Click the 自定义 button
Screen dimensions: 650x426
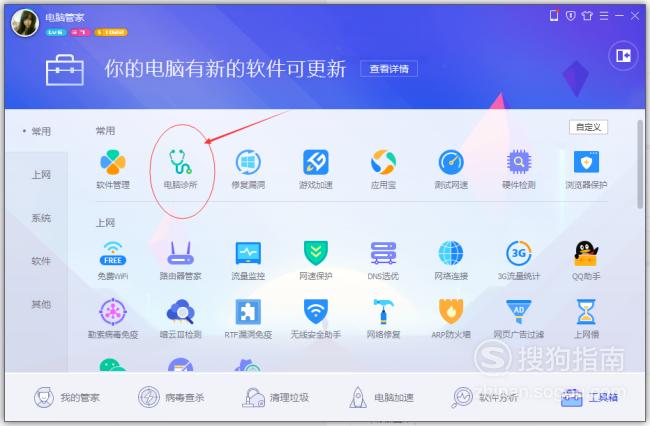[588, 127]
